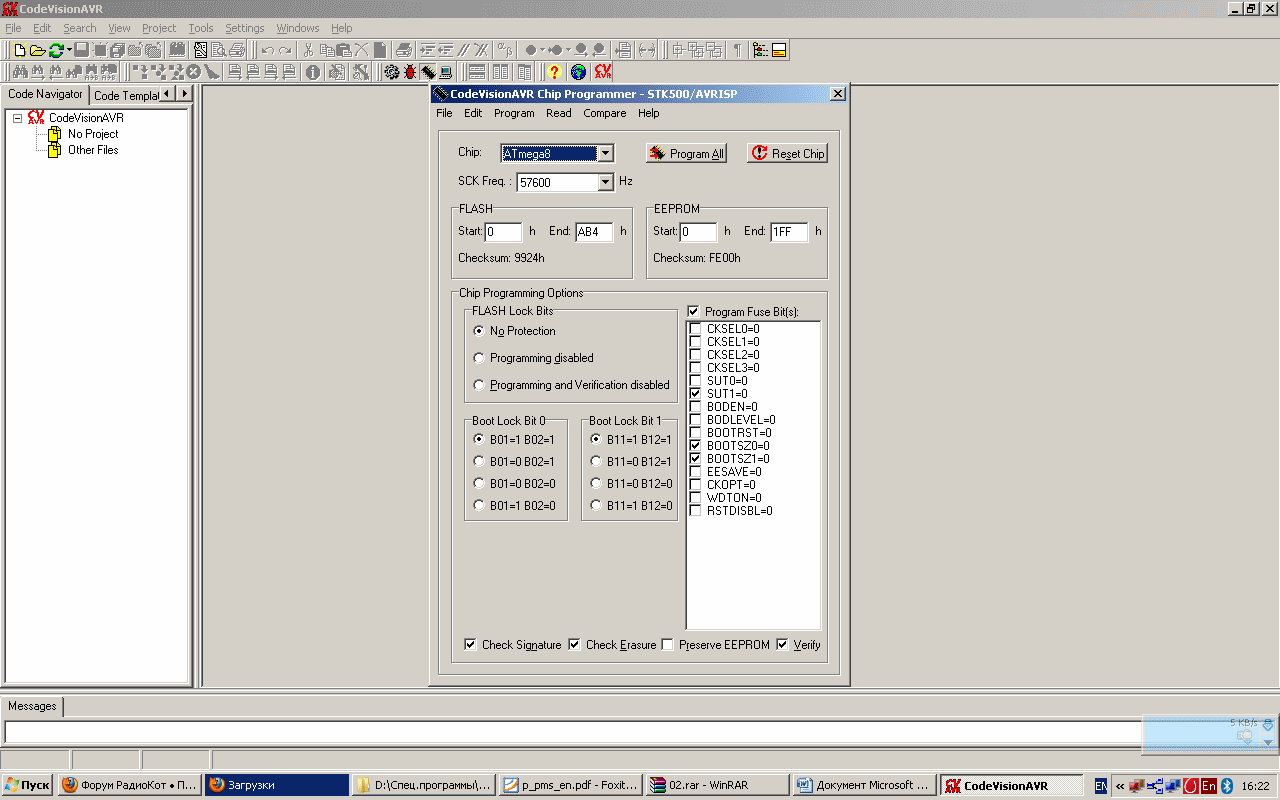This screenshot has height=800, width=1280.
Task: Open project configure icon in toolbar
Action: pos(360,72)
